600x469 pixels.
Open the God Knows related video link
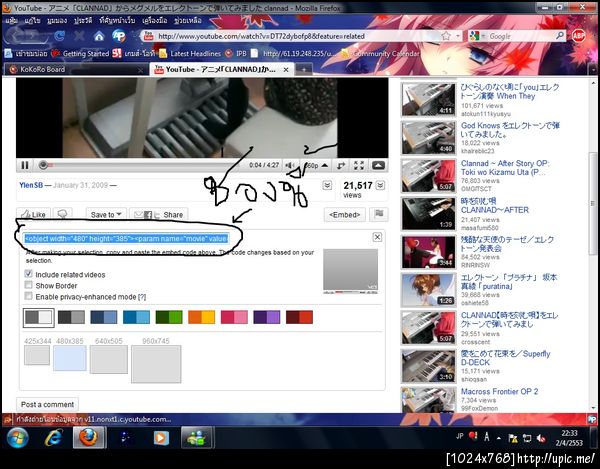[510, 130]
